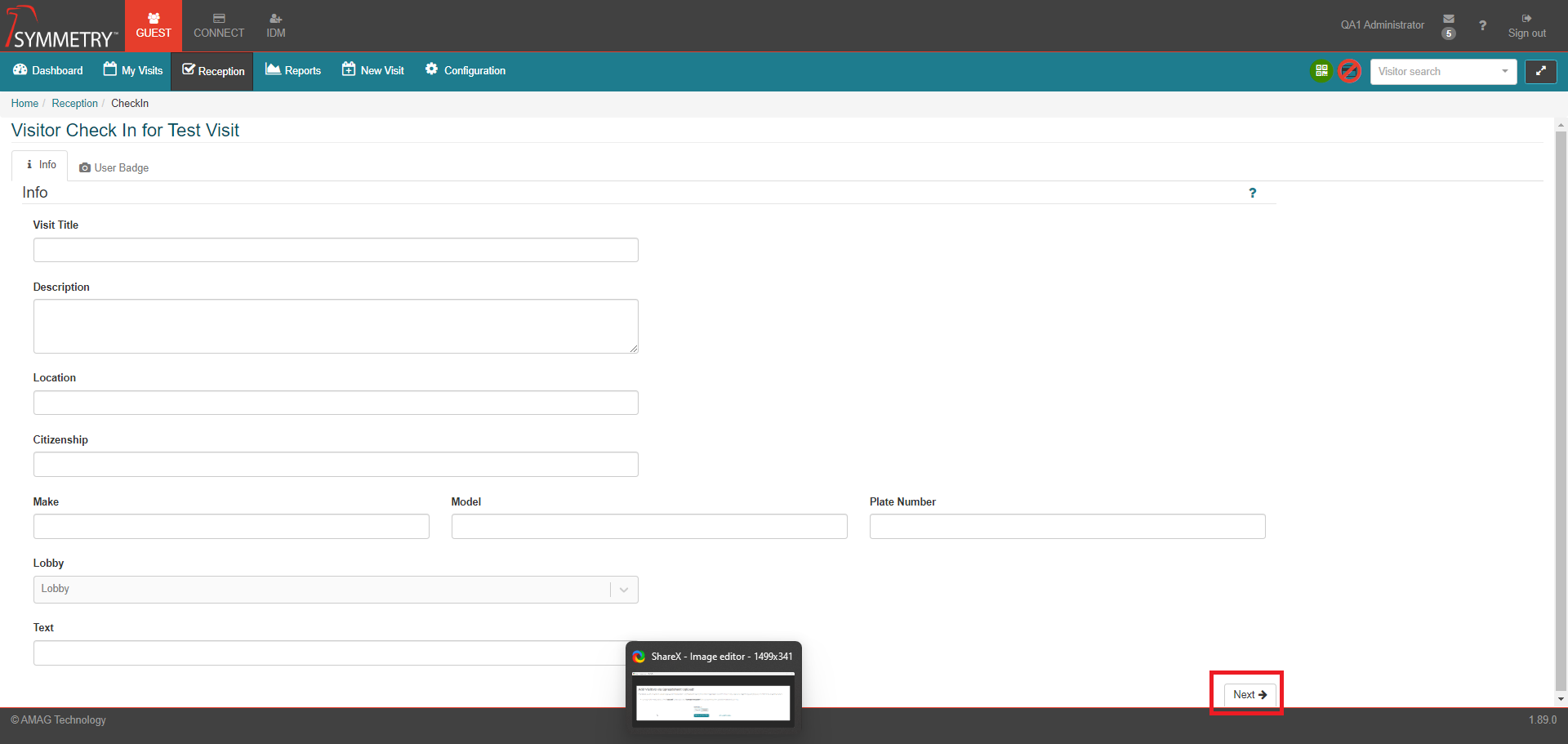The height and width of the screenshot is (744, 1568).
Task: Select the Info tab
Action: point(40,165)
